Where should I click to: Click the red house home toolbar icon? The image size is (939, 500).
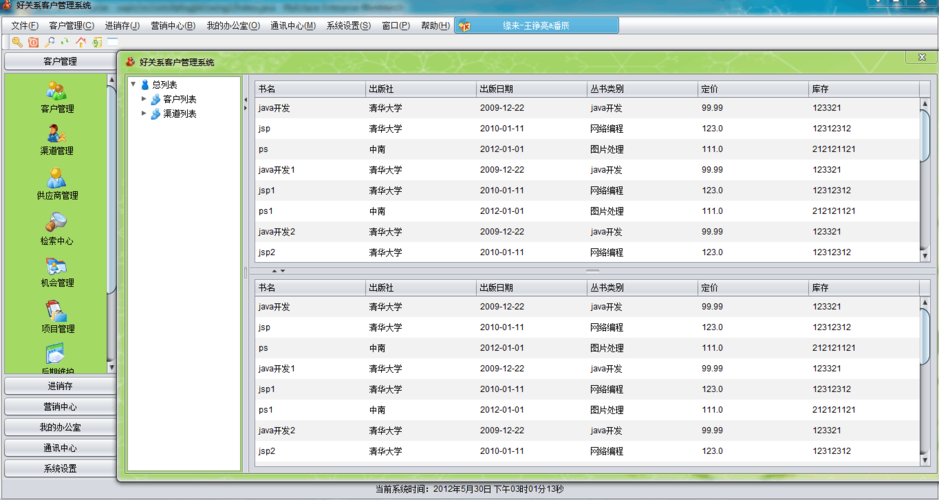click(x=81, y=42)
